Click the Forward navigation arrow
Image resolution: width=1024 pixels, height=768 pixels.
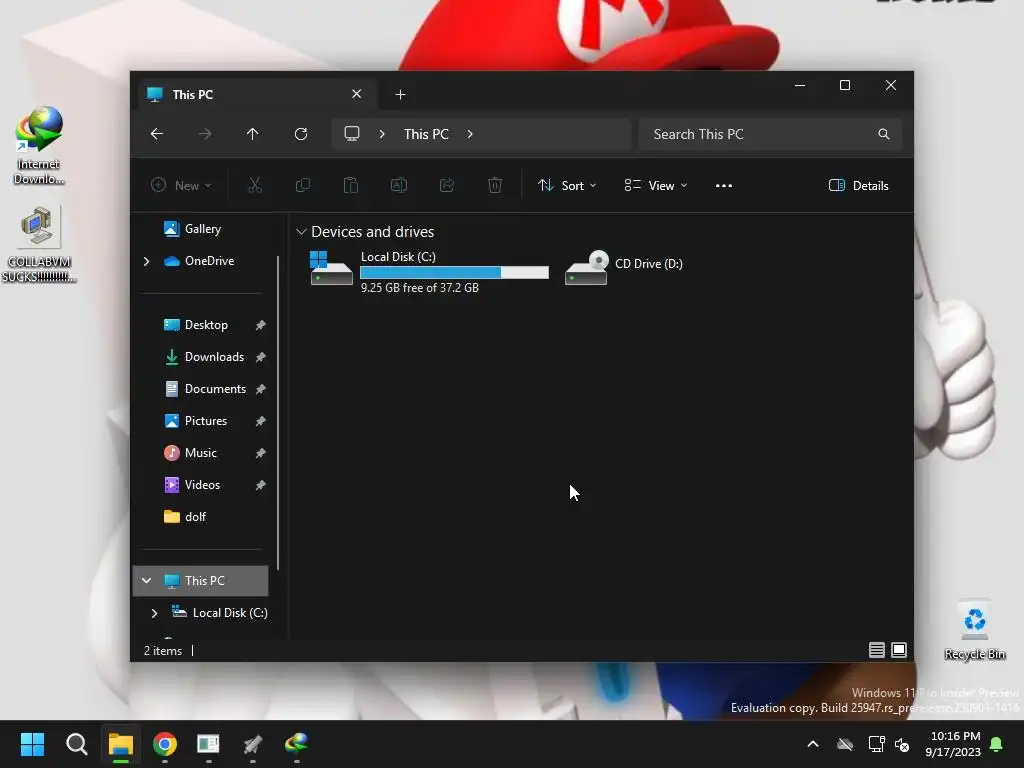[x=205, y=134]
